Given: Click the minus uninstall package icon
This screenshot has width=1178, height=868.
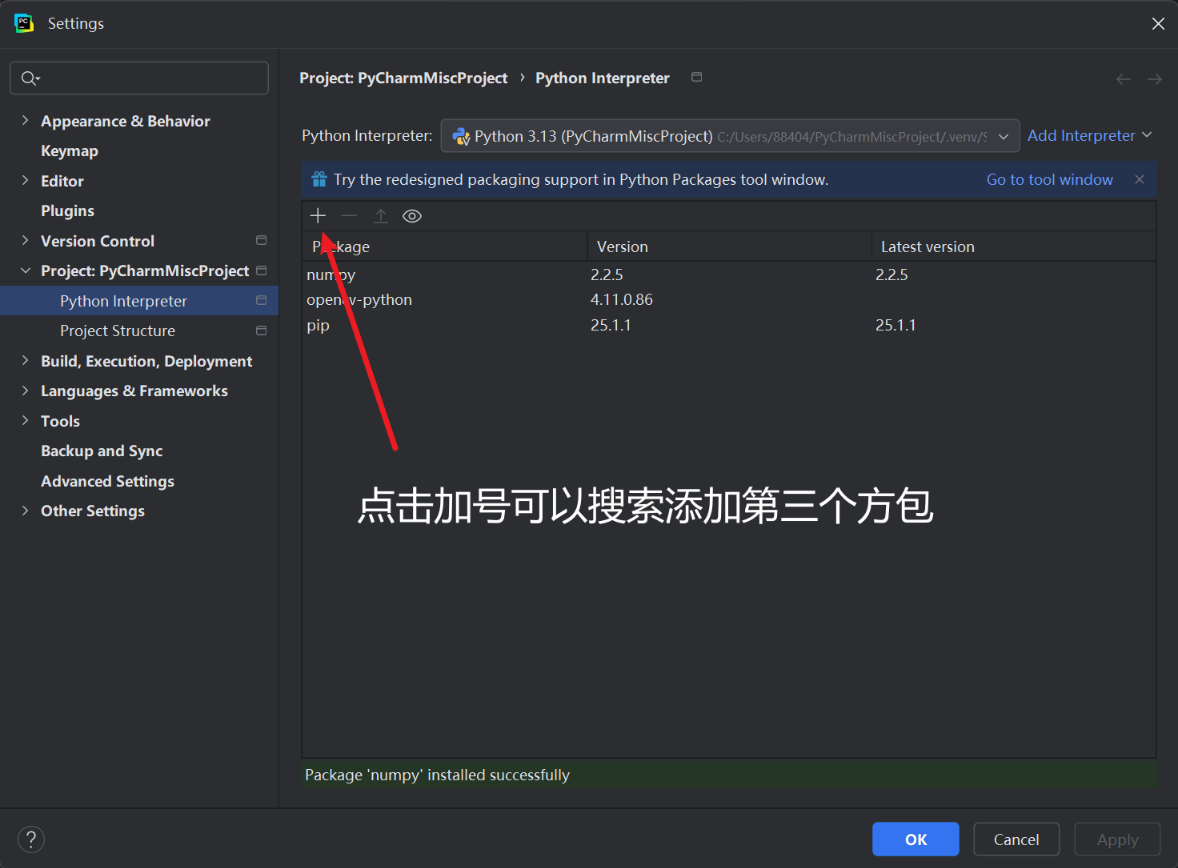Looking at the screenshot, I should coord(349,216).
